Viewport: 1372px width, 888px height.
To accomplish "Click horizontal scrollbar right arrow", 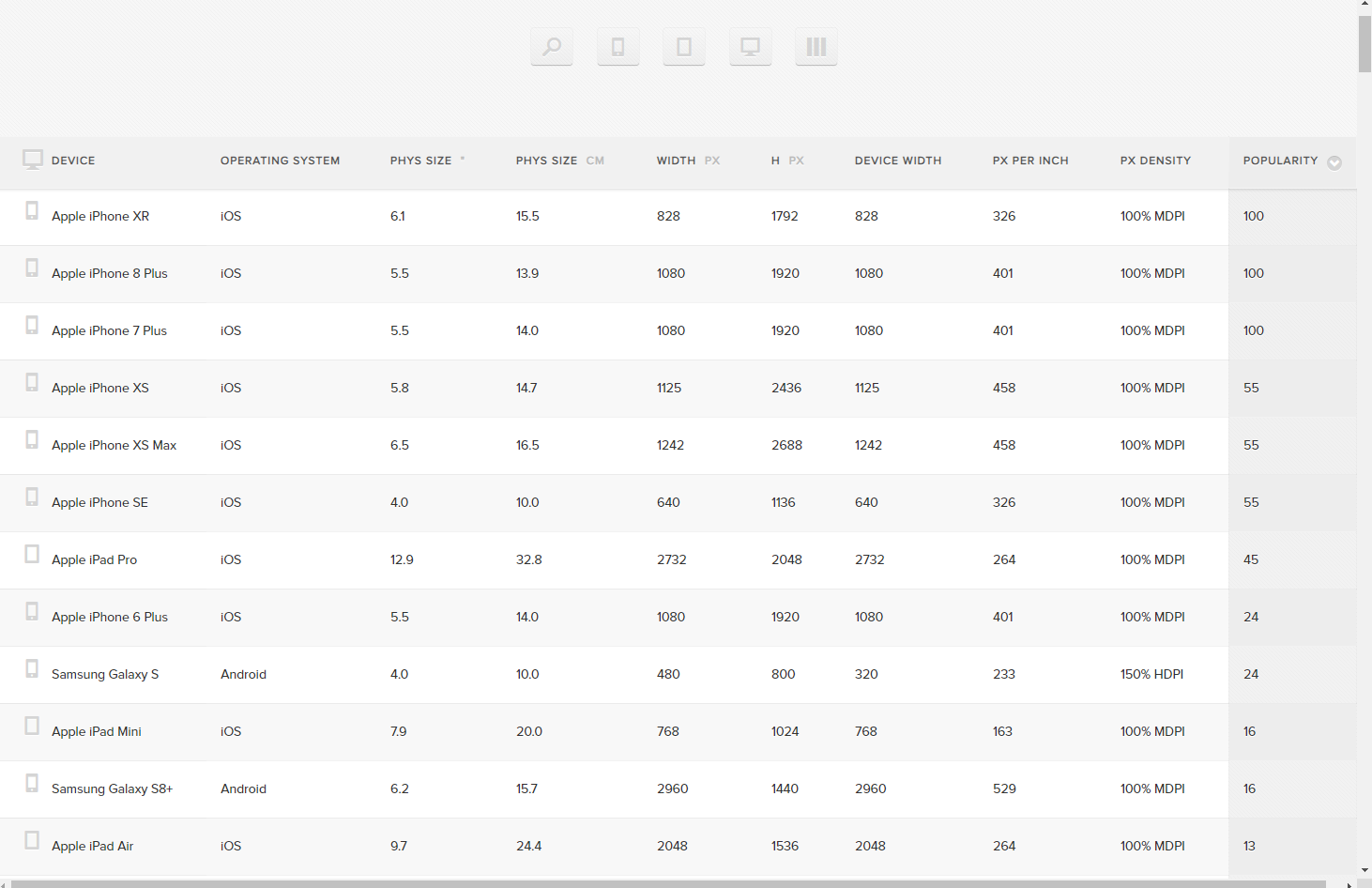I will (1349, 883).
